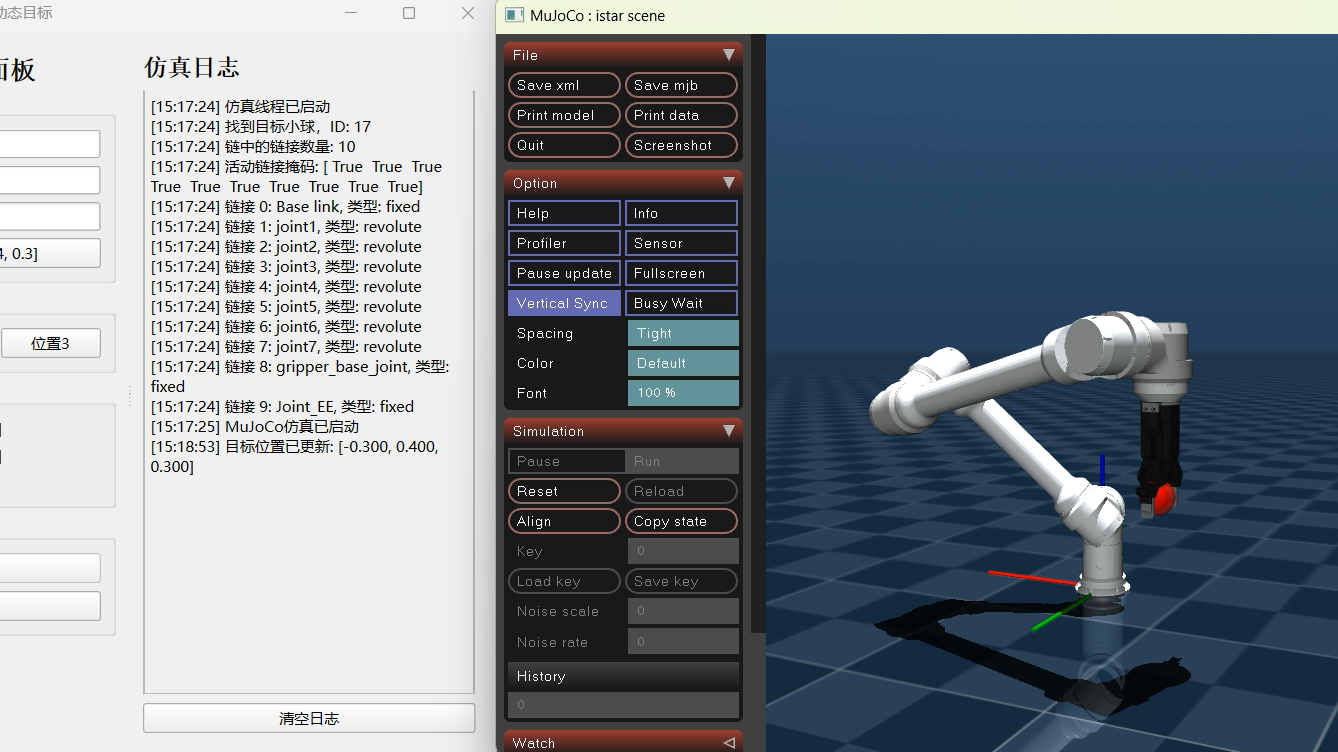Viewport: 1338px width, 752px height.
Task: Adjust the Noise rate slider
Action: [683, 641]
